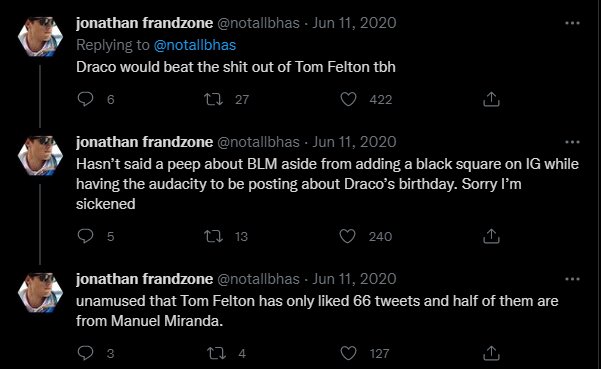Like the tweet with 127 likes

point(348,353)
